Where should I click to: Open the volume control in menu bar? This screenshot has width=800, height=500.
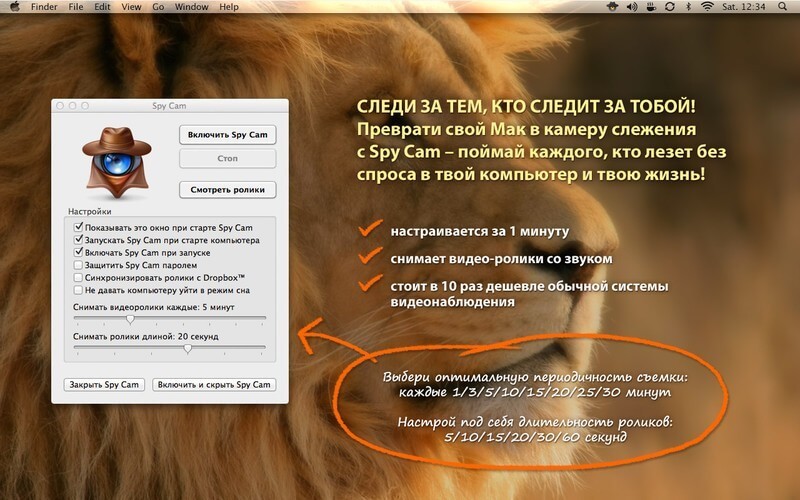point(632,7)
